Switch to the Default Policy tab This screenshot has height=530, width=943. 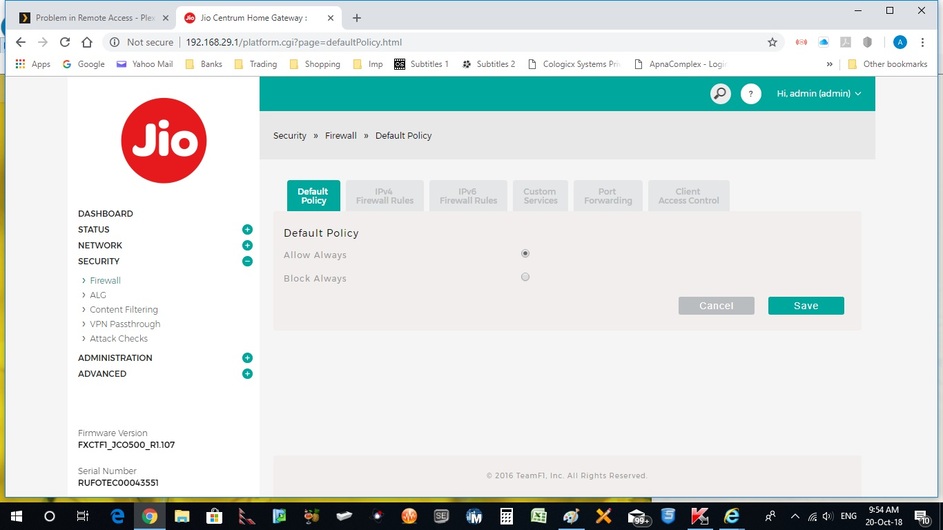click(313, 196)
